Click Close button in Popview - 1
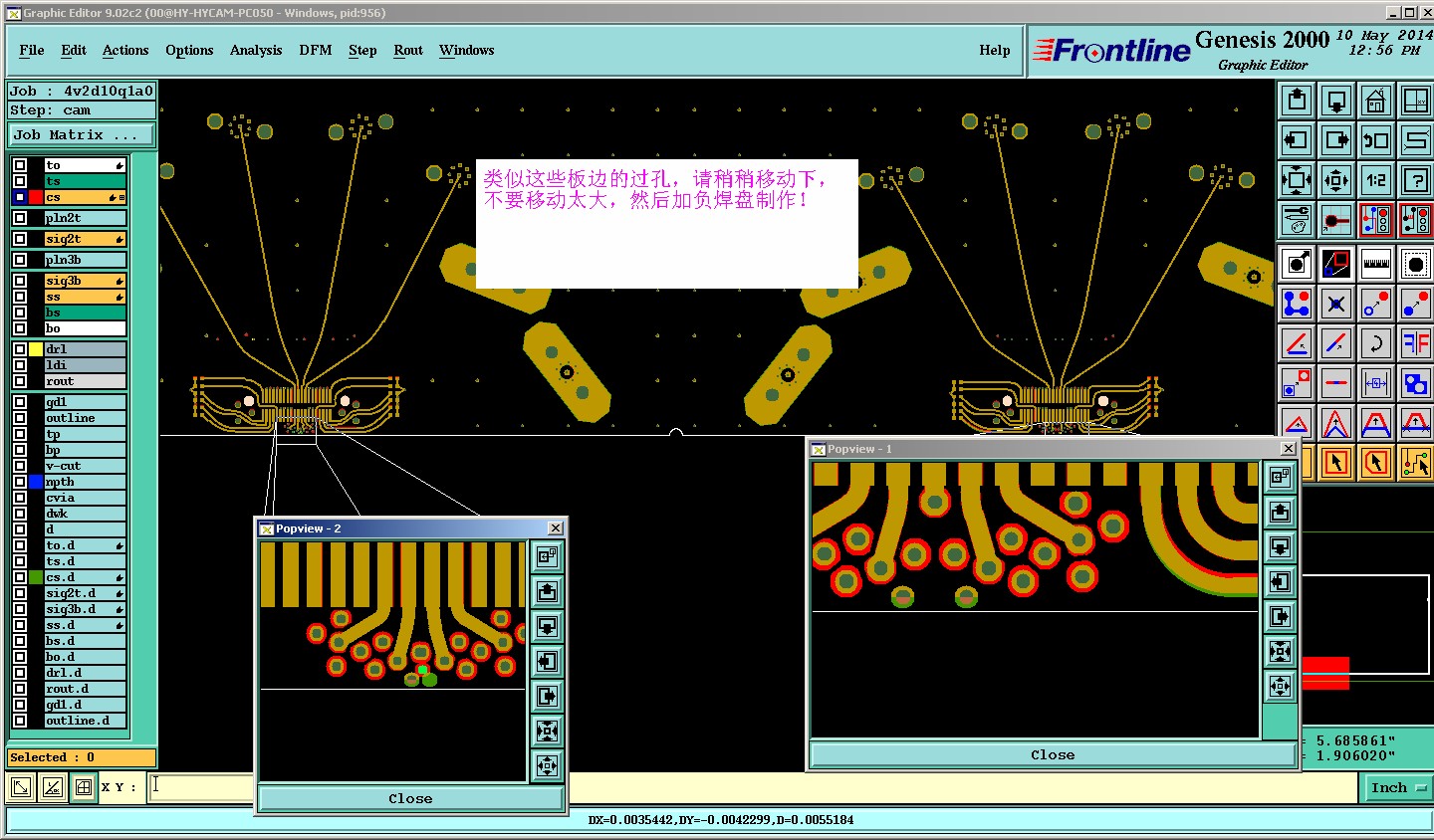The image size is (1434, 840). coord(1053,754)
